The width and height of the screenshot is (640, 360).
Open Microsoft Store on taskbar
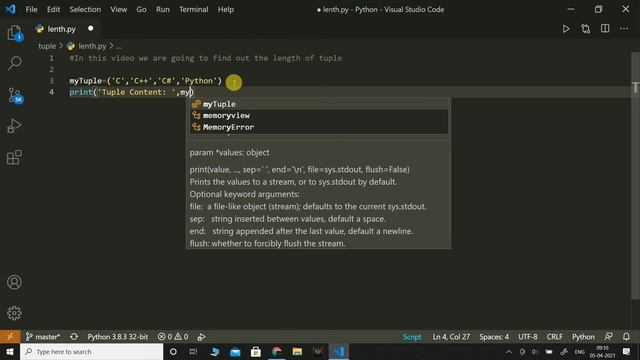[256, 351]
